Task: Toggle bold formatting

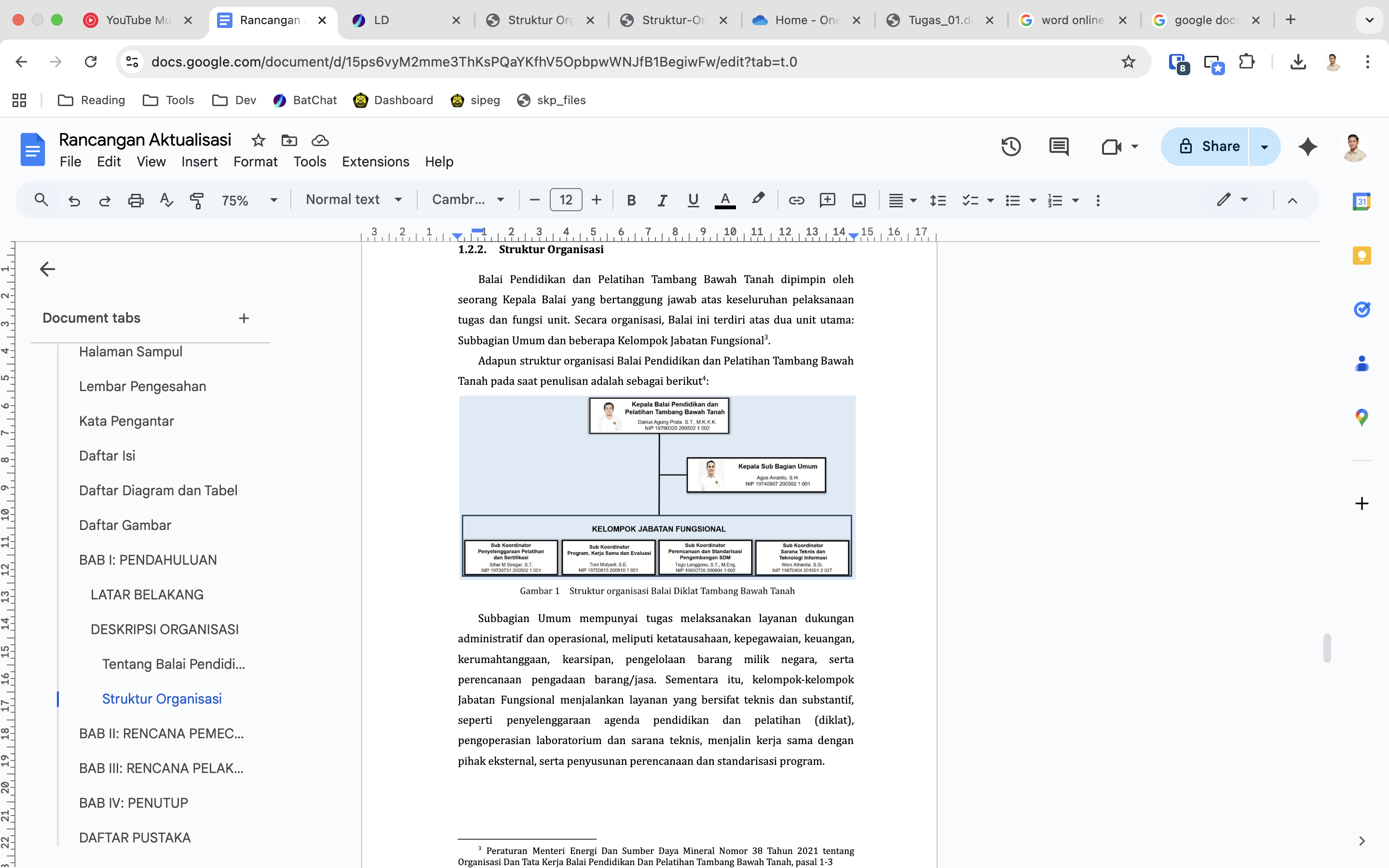Action: coord(631,200)
